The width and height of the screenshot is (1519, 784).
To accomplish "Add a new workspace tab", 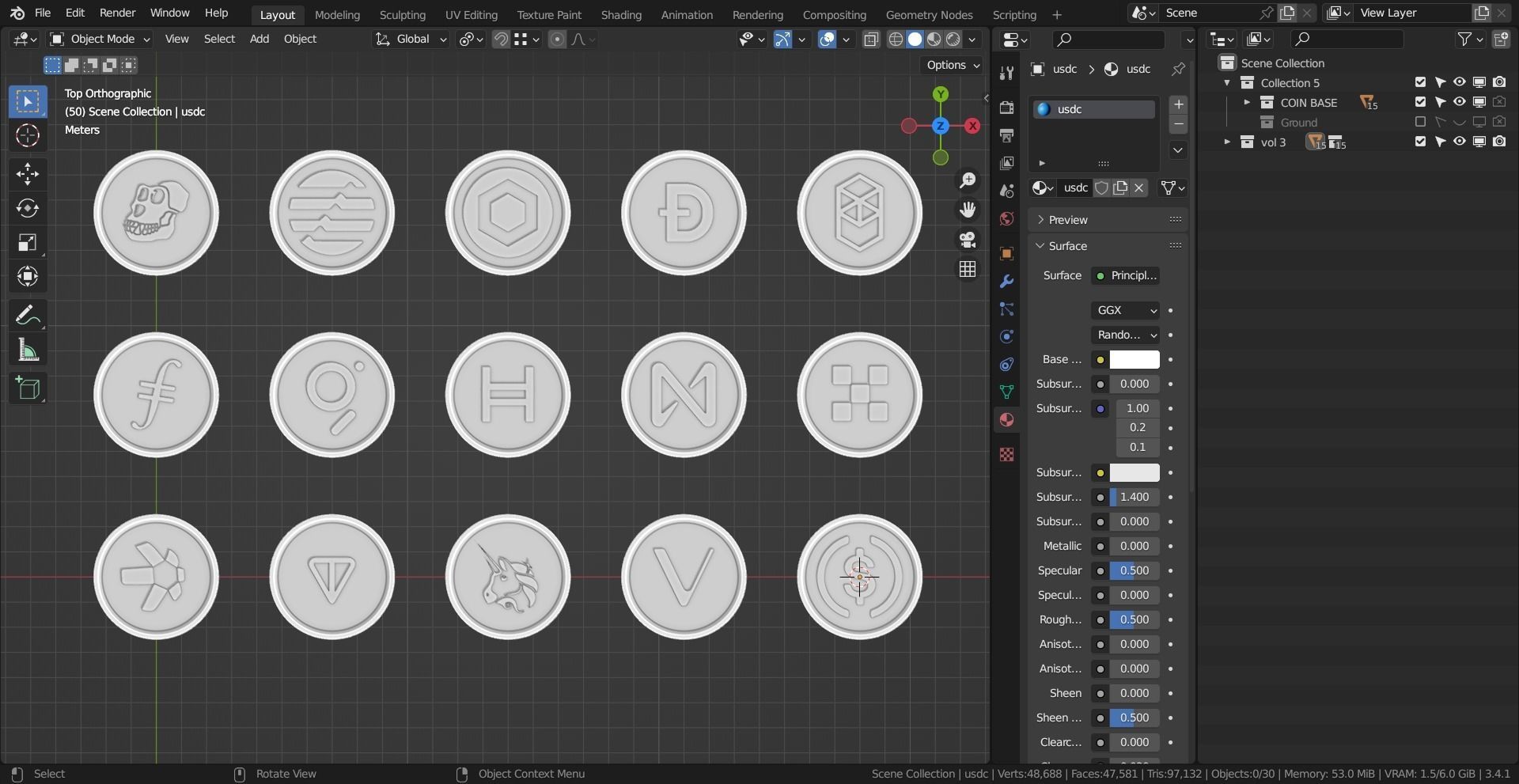I will tap(1056, 14).
